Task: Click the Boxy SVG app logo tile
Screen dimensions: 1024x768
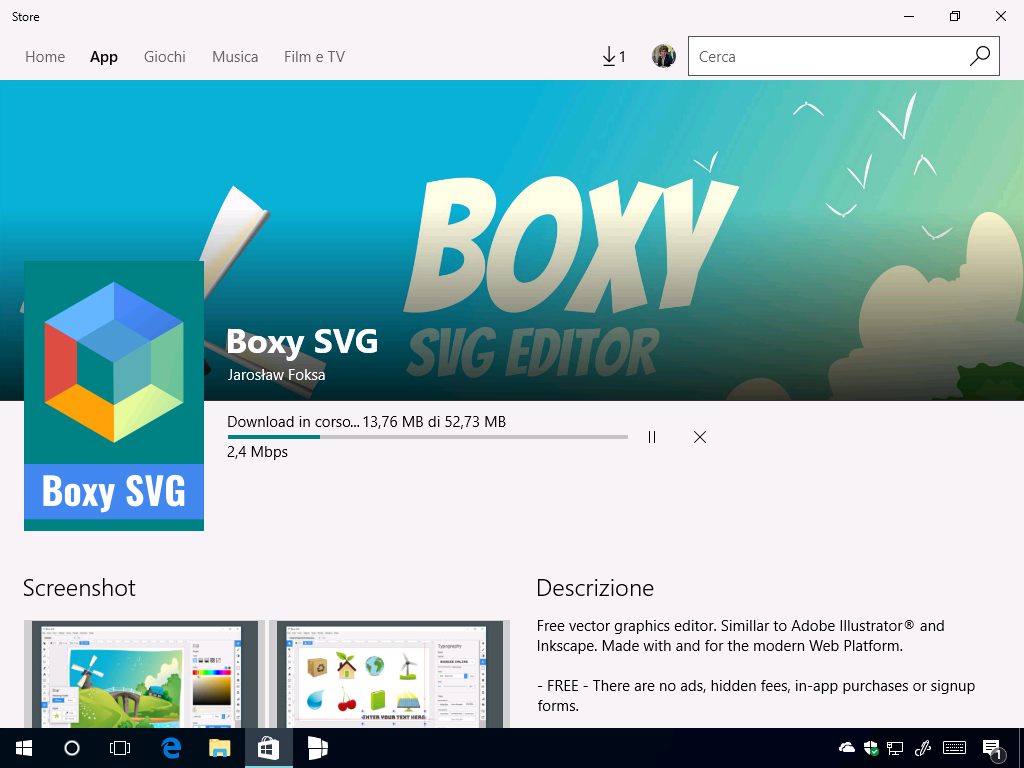Action: (x=114, y=396)
